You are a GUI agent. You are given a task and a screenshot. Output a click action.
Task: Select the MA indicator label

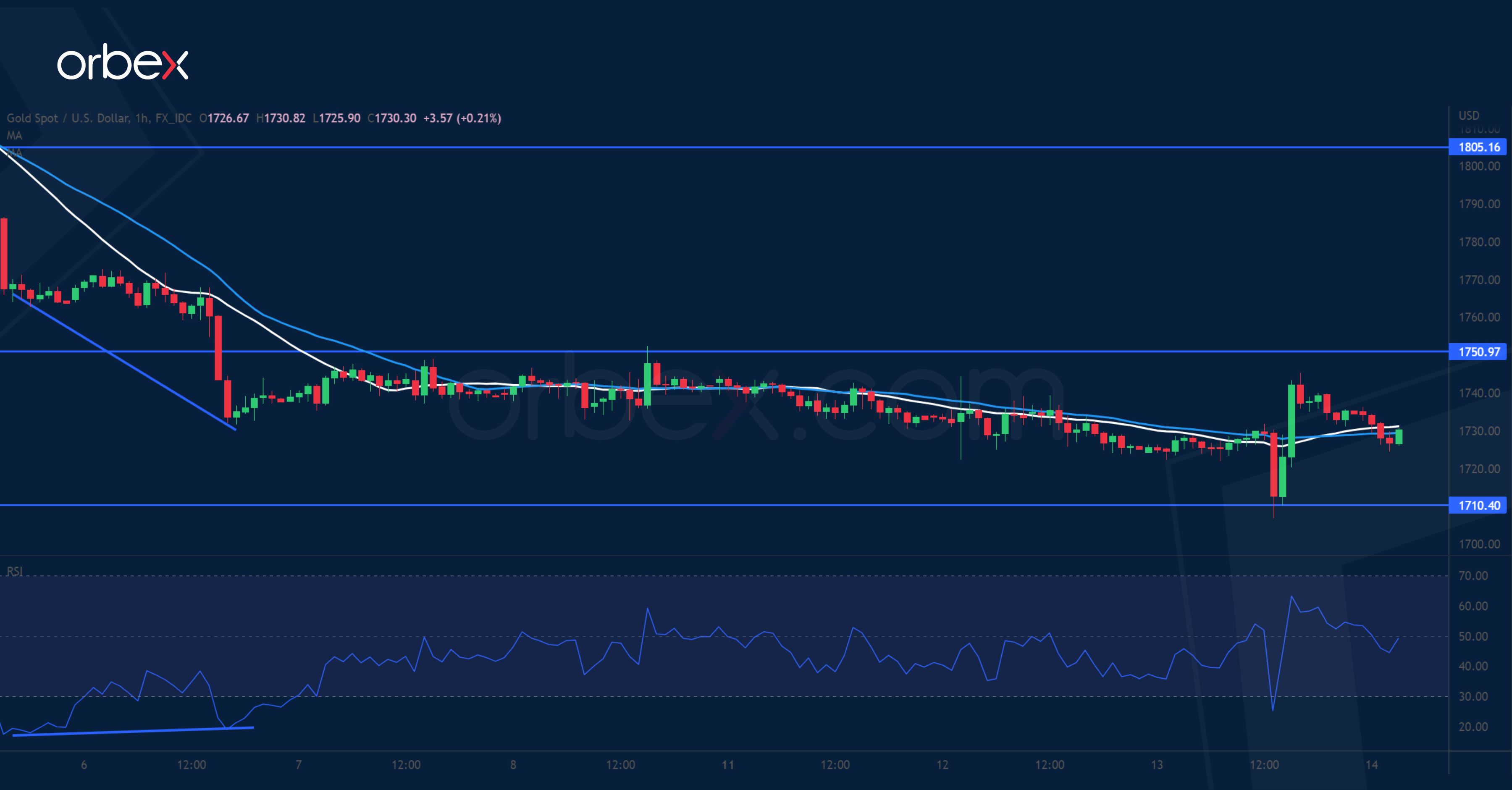coord(15,135)
